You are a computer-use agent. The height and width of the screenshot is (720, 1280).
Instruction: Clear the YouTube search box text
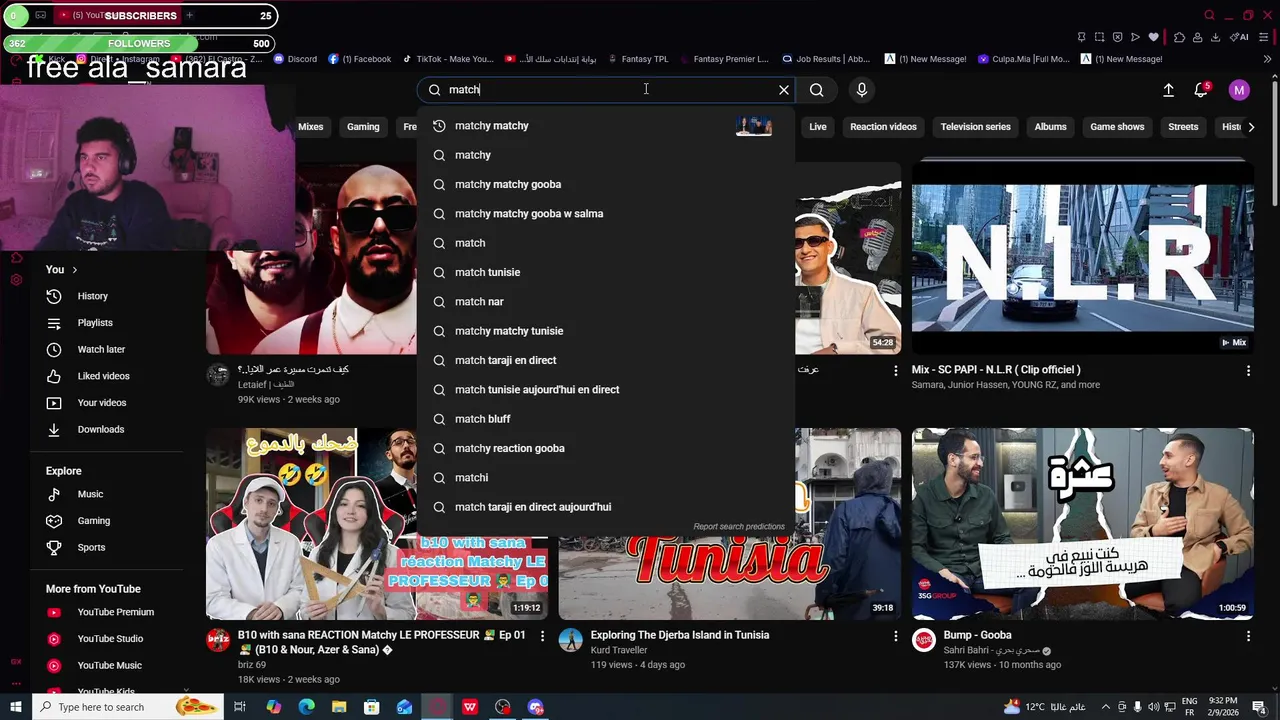point(784,90)
